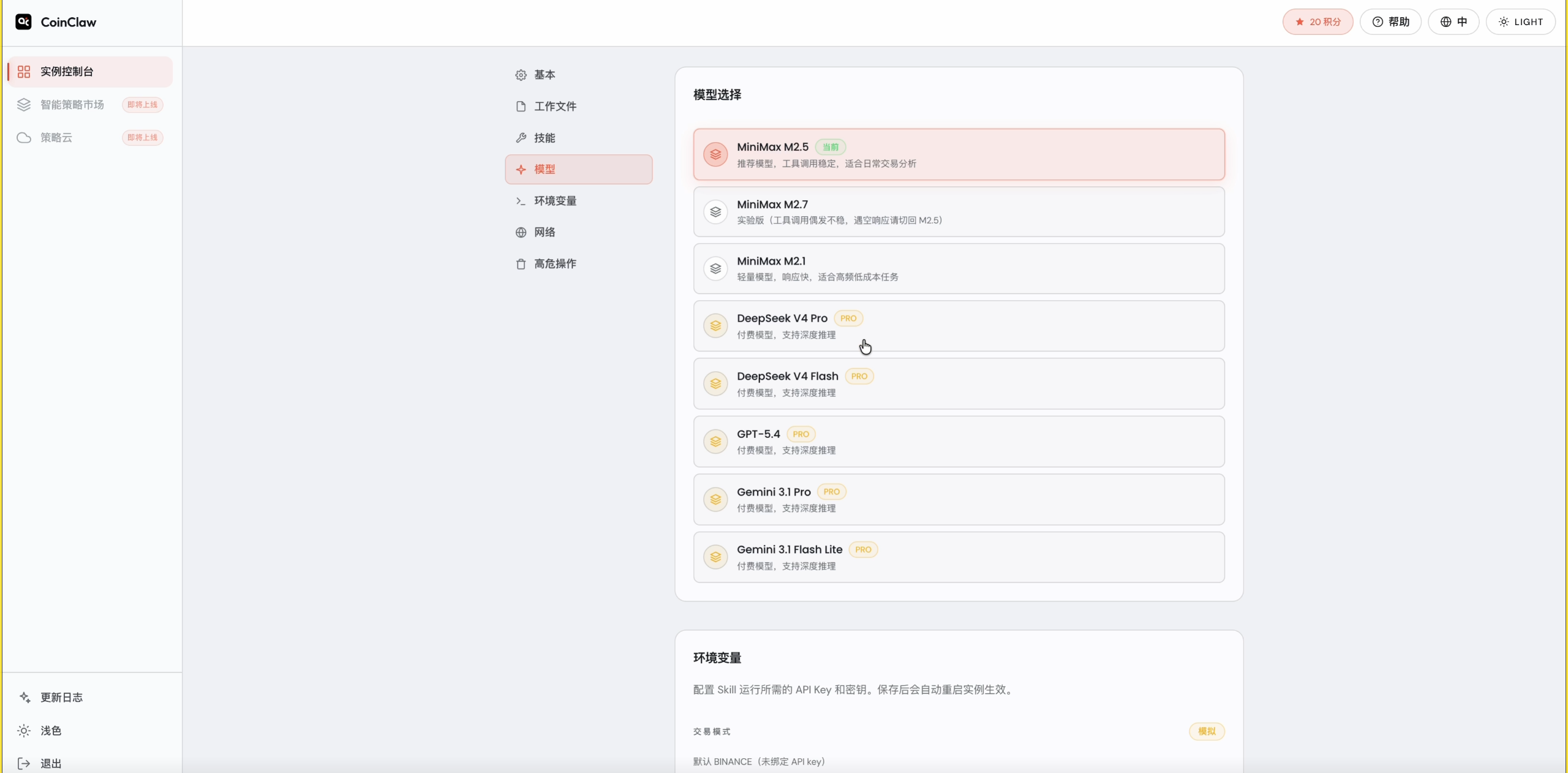
Task: Click the PRO badge on DeepSeek V4 Pro
Action: click(848, 319)
